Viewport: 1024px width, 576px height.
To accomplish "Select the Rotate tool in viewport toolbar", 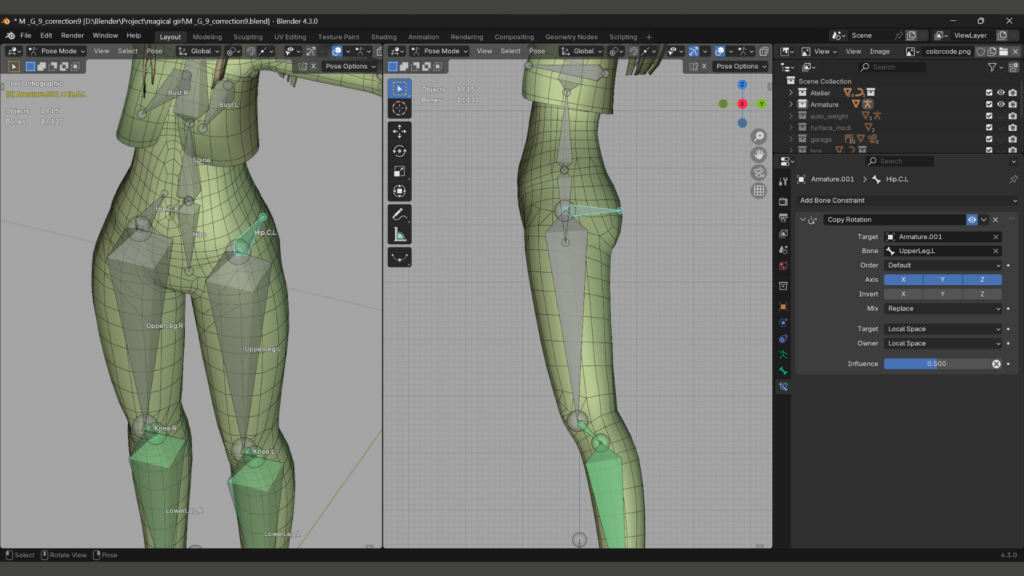I will (x=399, y=151).
